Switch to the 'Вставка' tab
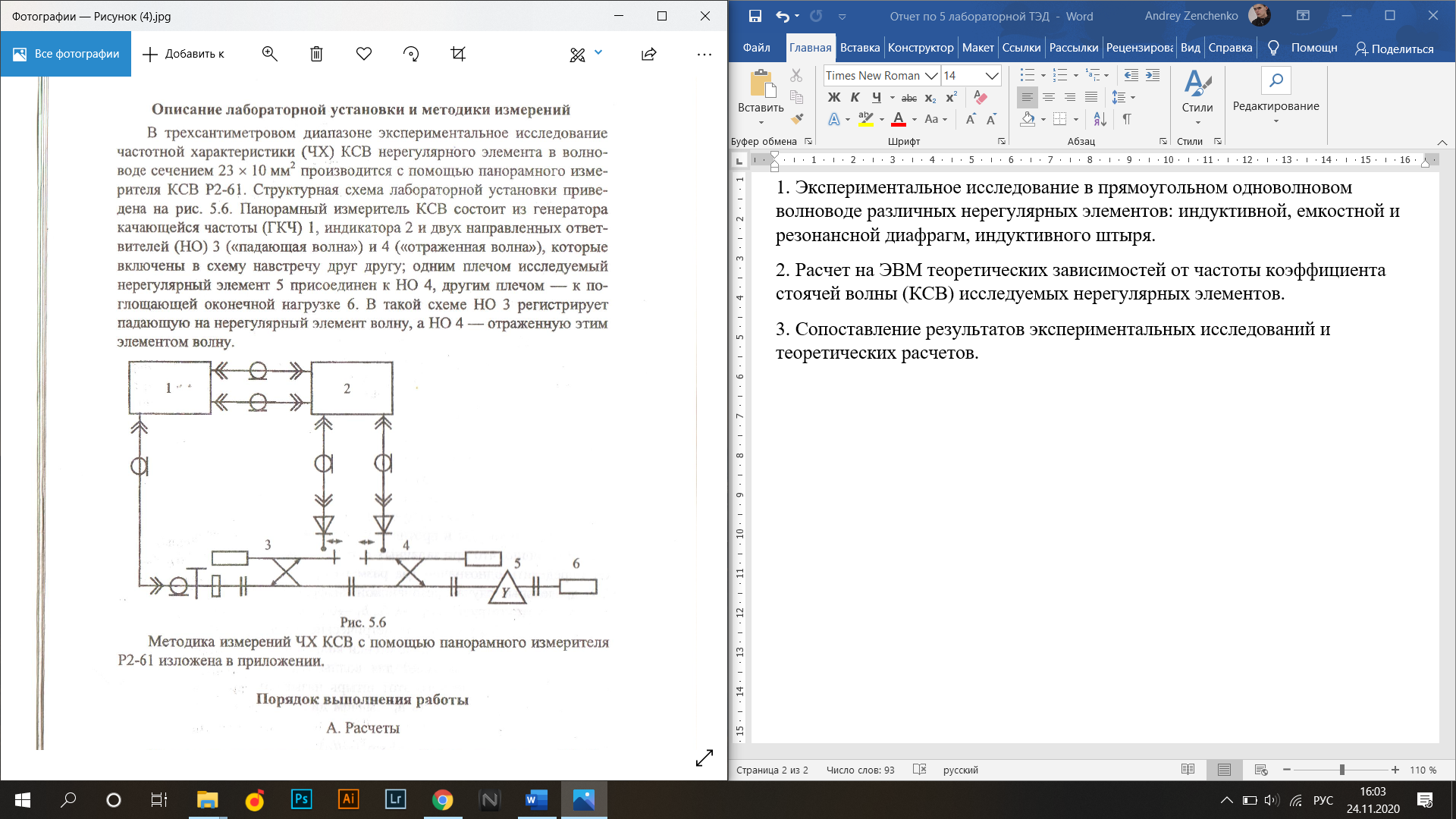Viewport: 1456px width, 819px height. (860, 48)
